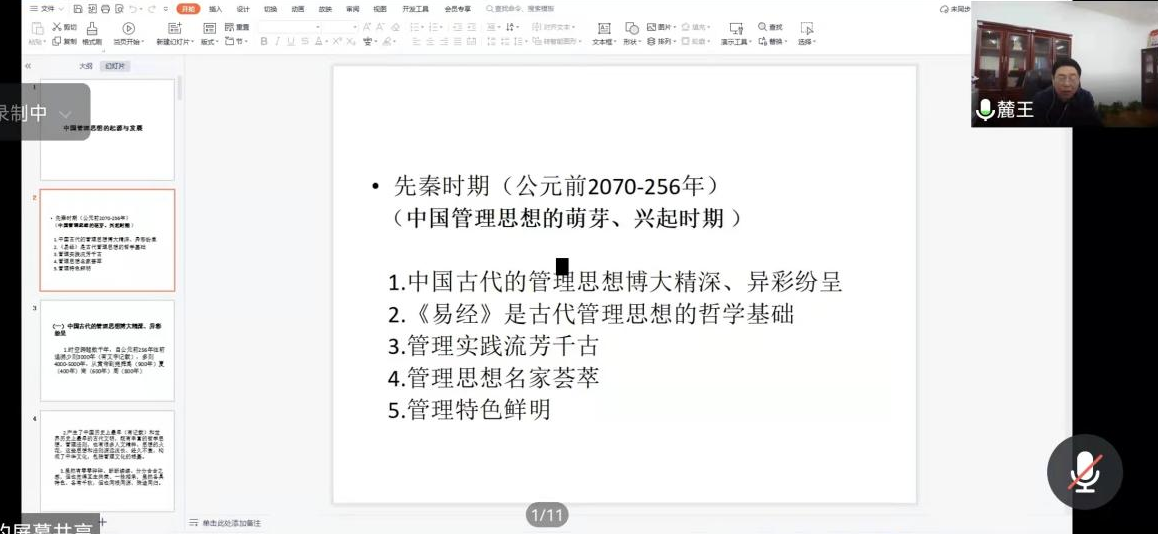Open the 文件 menu
The height and width of the screenshot is (536, 1159).
[46, 9]
